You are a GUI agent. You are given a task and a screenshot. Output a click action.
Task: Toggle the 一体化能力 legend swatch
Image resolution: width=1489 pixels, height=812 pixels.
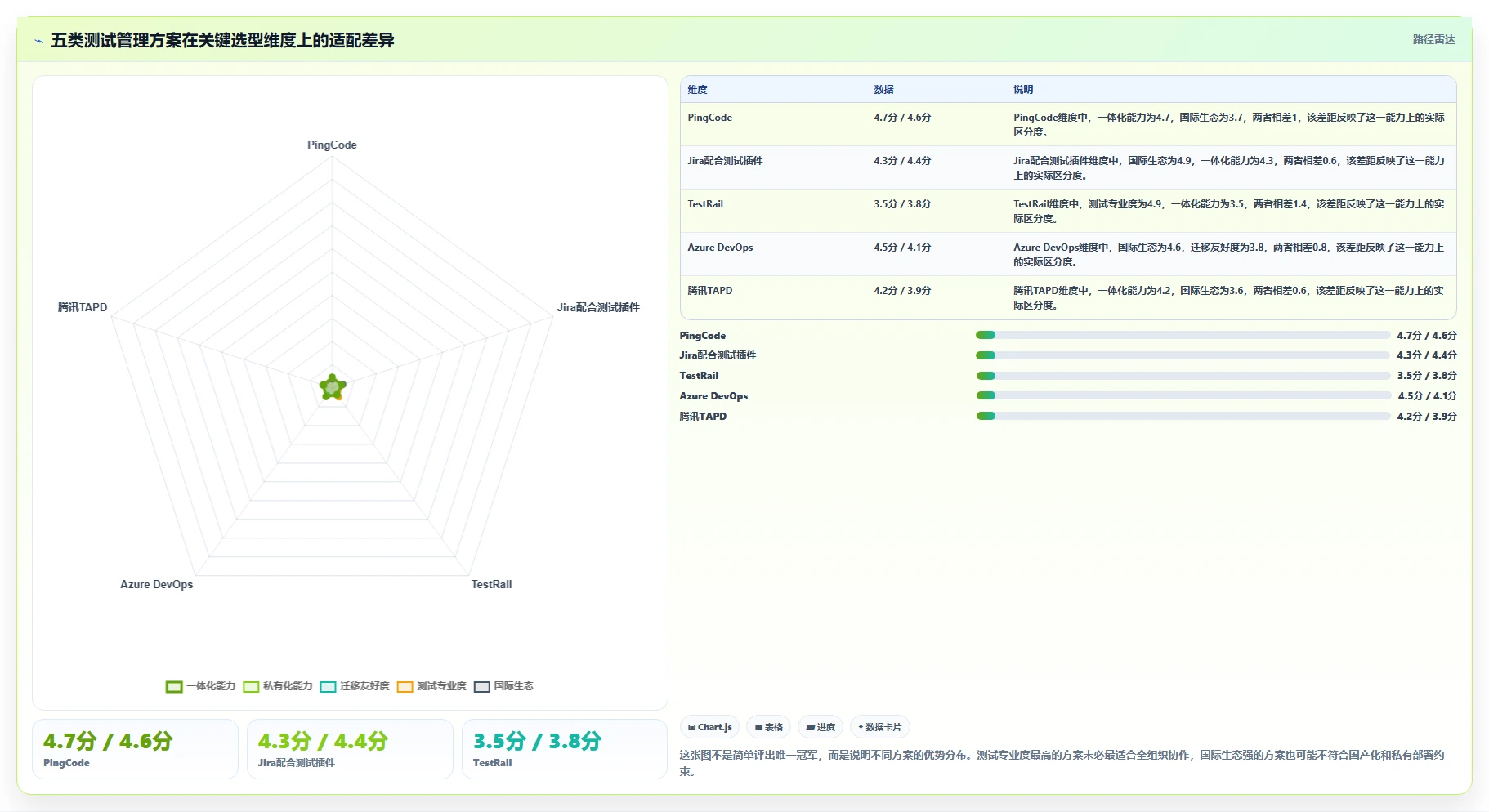pyautogui.click(x=174, y=687)
